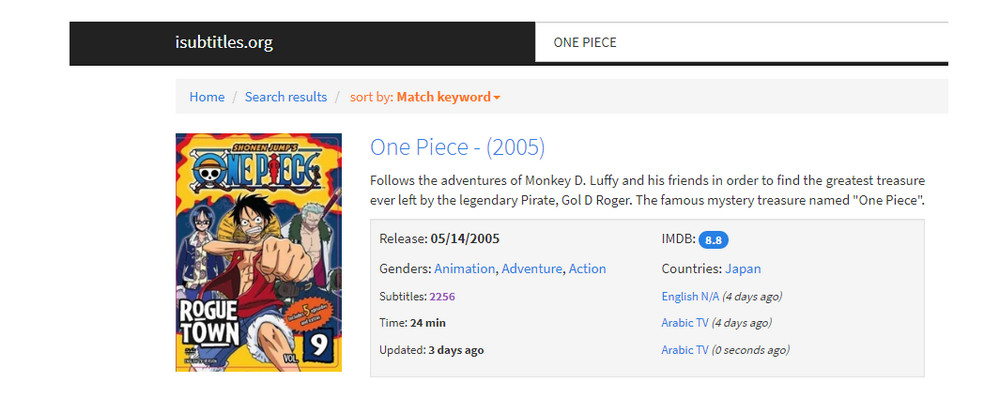Image resolution: width=1000 pixels, height=414 pixels.
Task: Click the isubtitles.org site logo
Action: click(x=223, y=42)
